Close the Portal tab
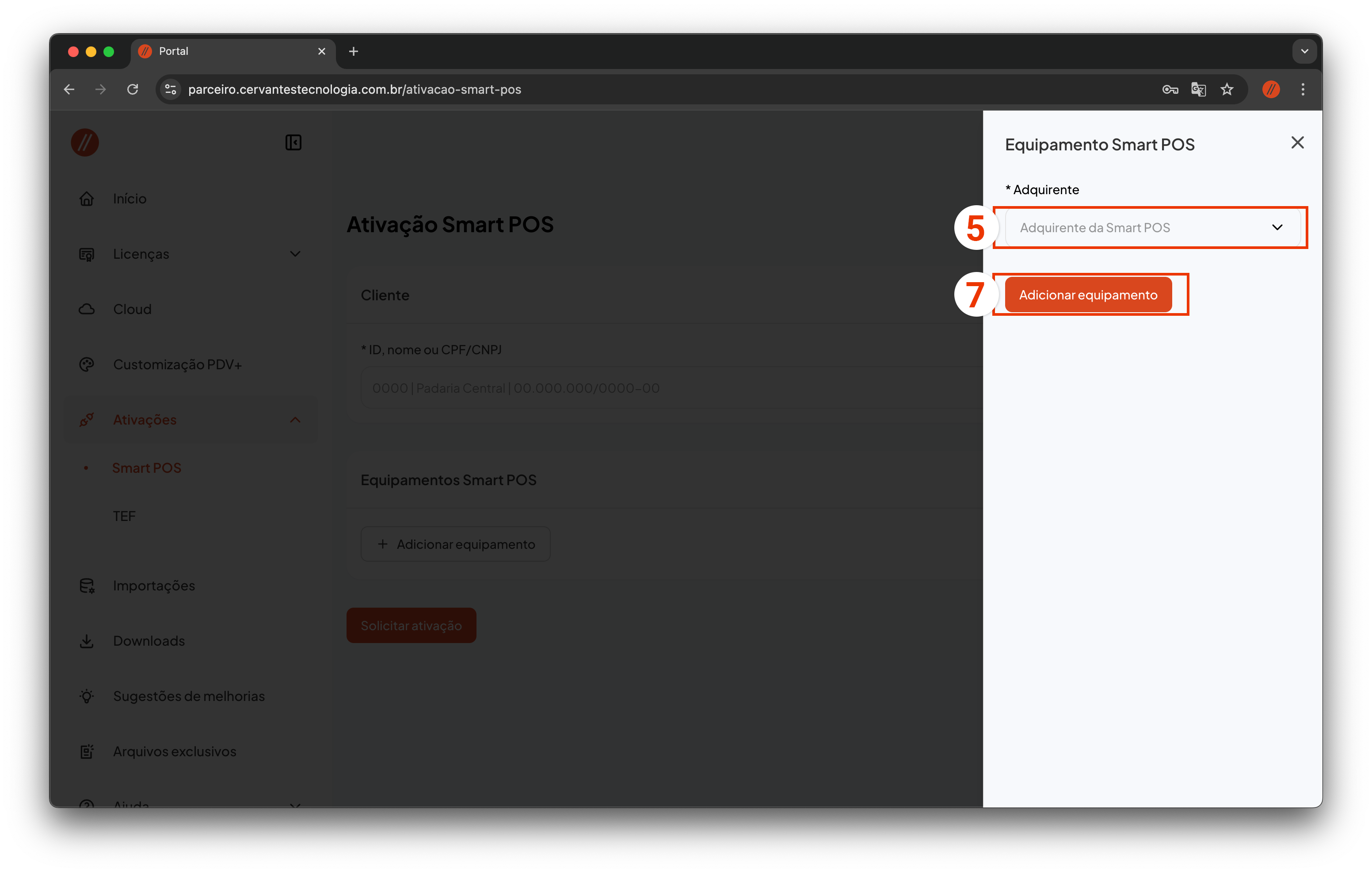This screenshot has width=1372, height=873. coord(321,51)
